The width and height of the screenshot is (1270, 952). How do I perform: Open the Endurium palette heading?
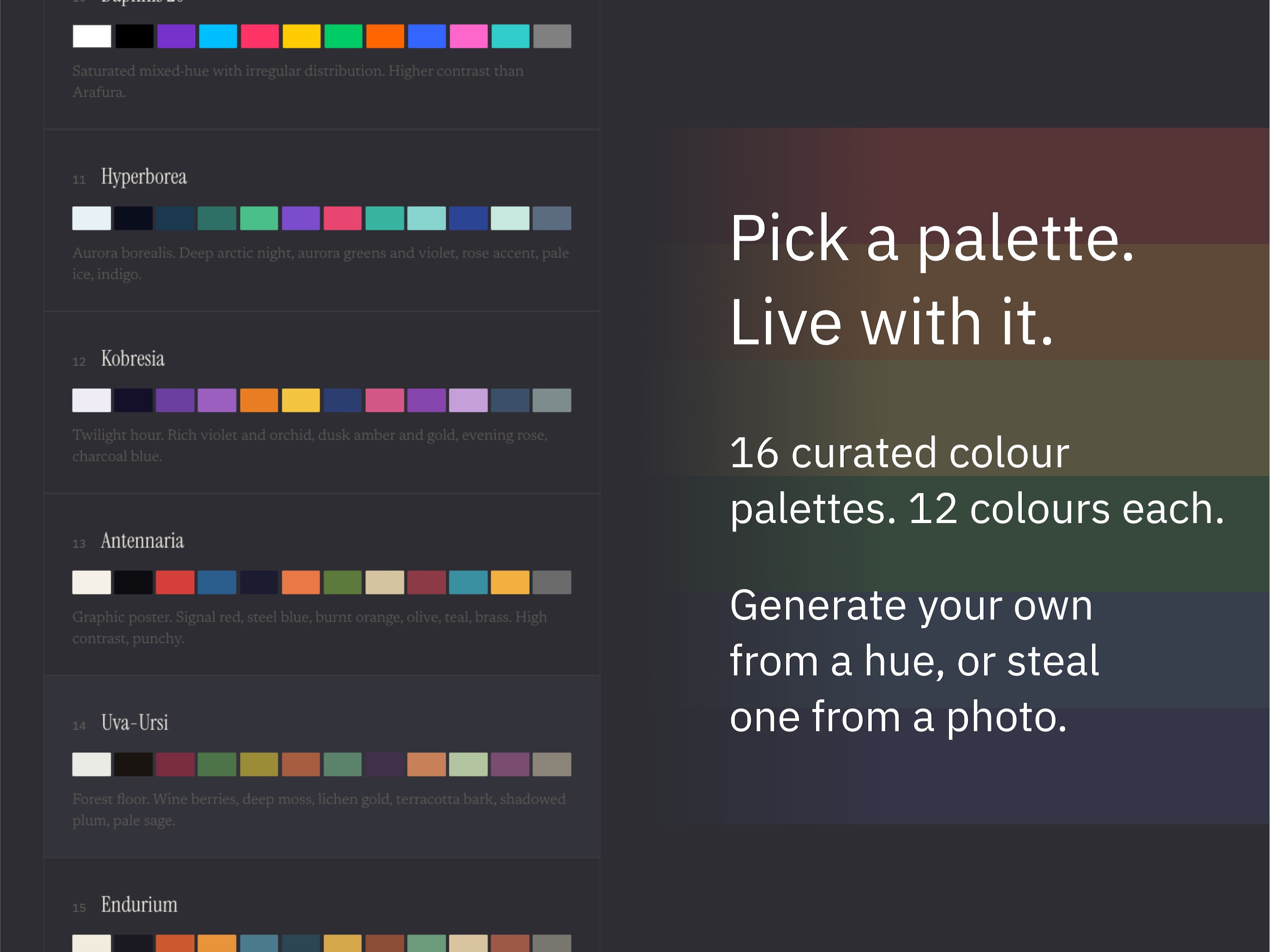[x=139, y=905]
